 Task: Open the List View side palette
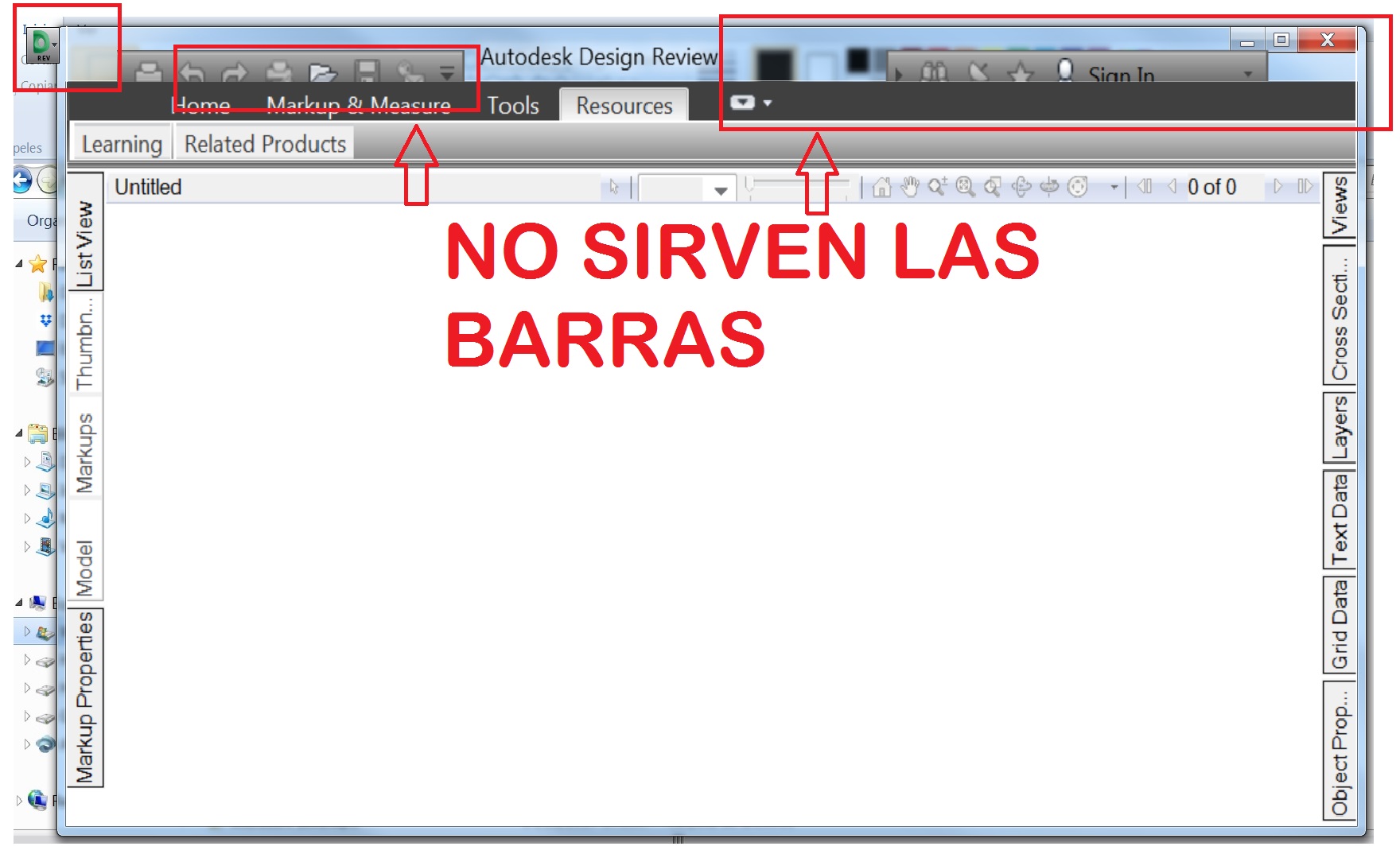pos(85,231)
